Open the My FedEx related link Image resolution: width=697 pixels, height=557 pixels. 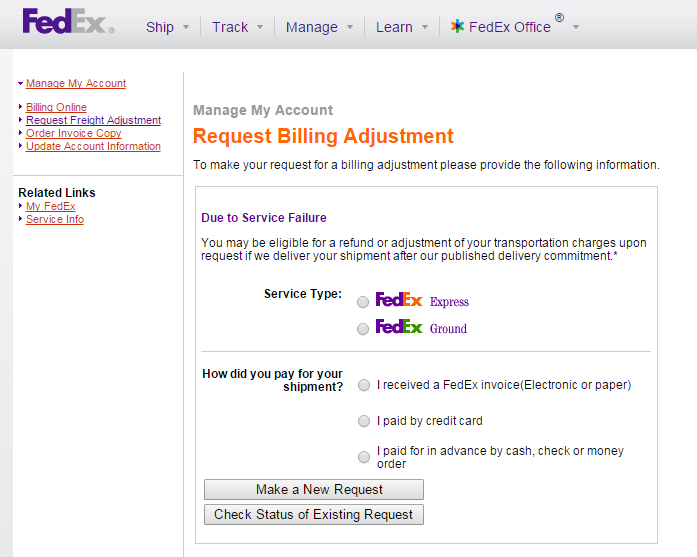tap(51, 206)
